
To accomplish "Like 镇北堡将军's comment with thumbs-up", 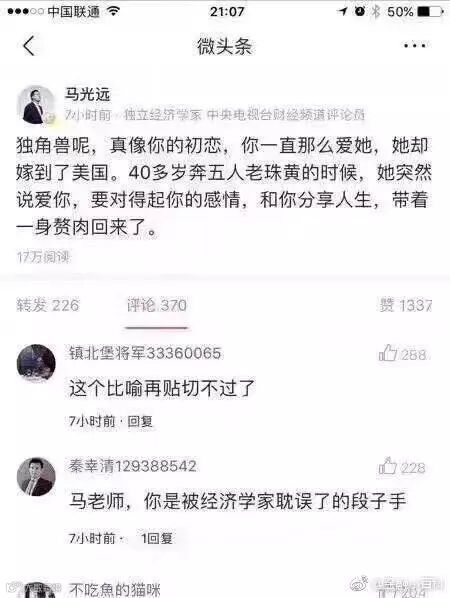I will 388,353.
